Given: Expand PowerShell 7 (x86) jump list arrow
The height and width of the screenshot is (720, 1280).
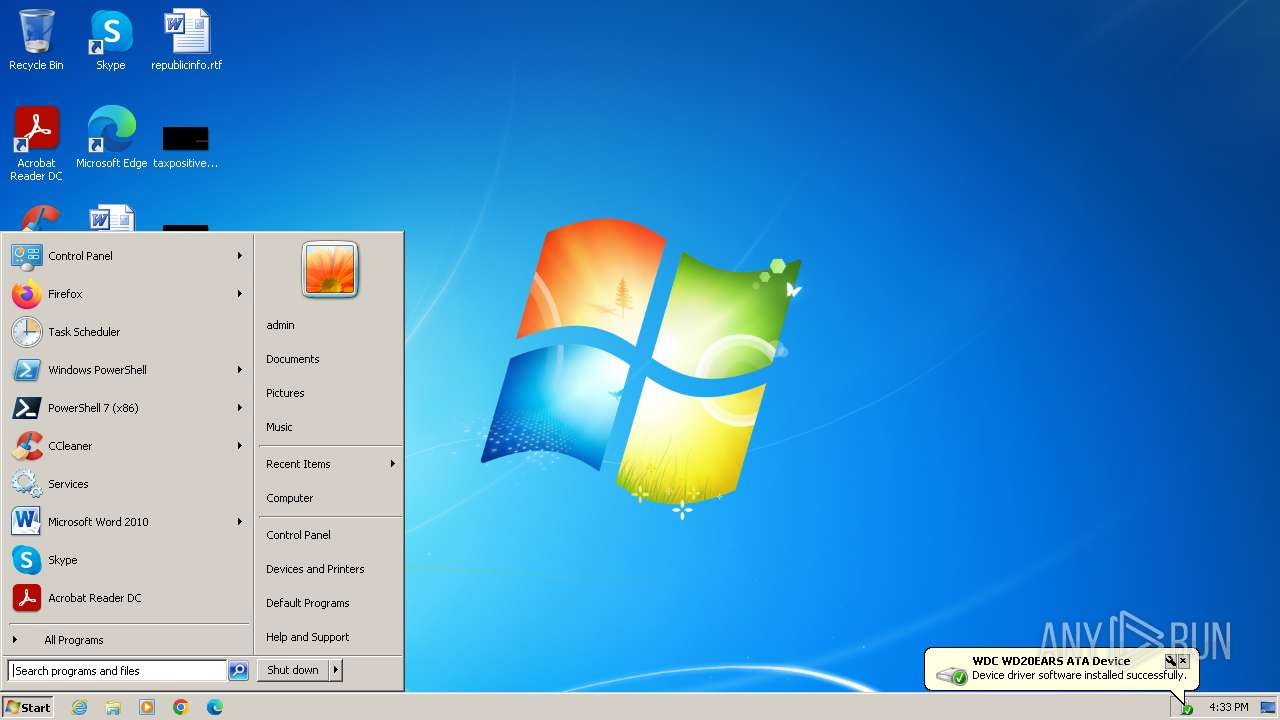Looking at the screenshot, I should coord(240,408).
